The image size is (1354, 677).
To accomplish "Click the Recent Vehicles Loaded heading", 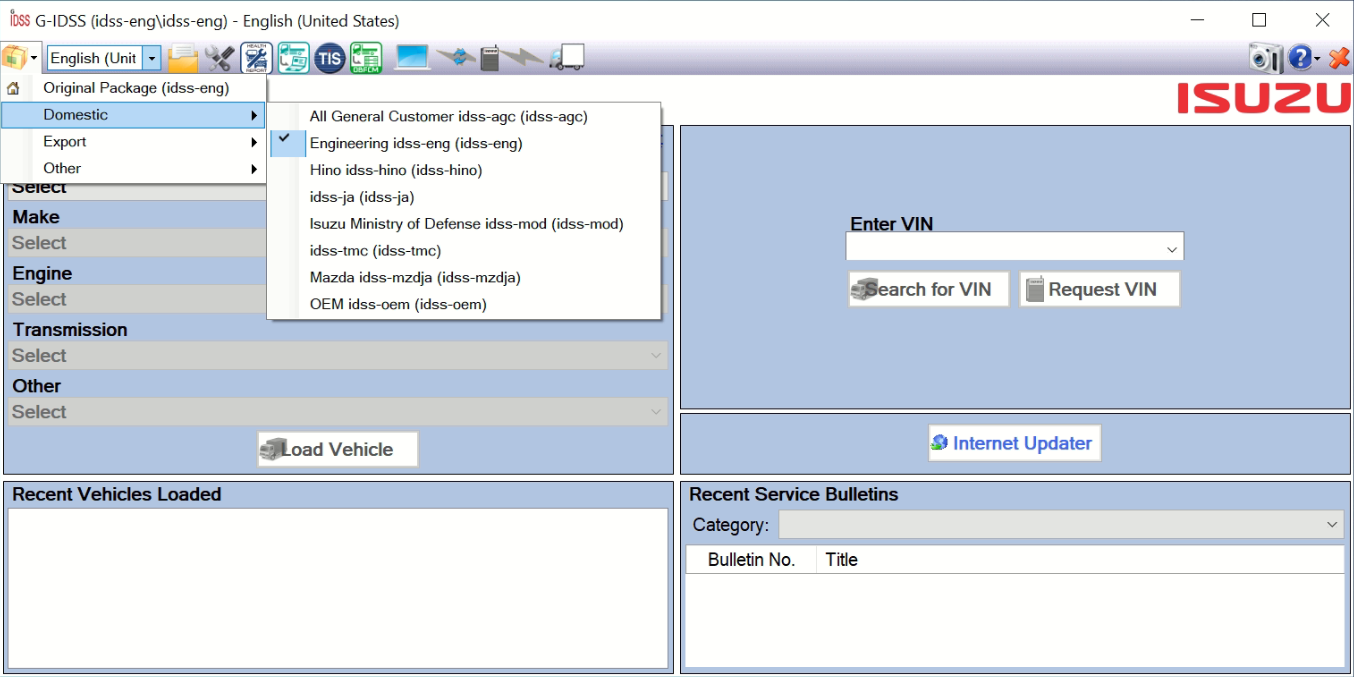I will 117,495.
